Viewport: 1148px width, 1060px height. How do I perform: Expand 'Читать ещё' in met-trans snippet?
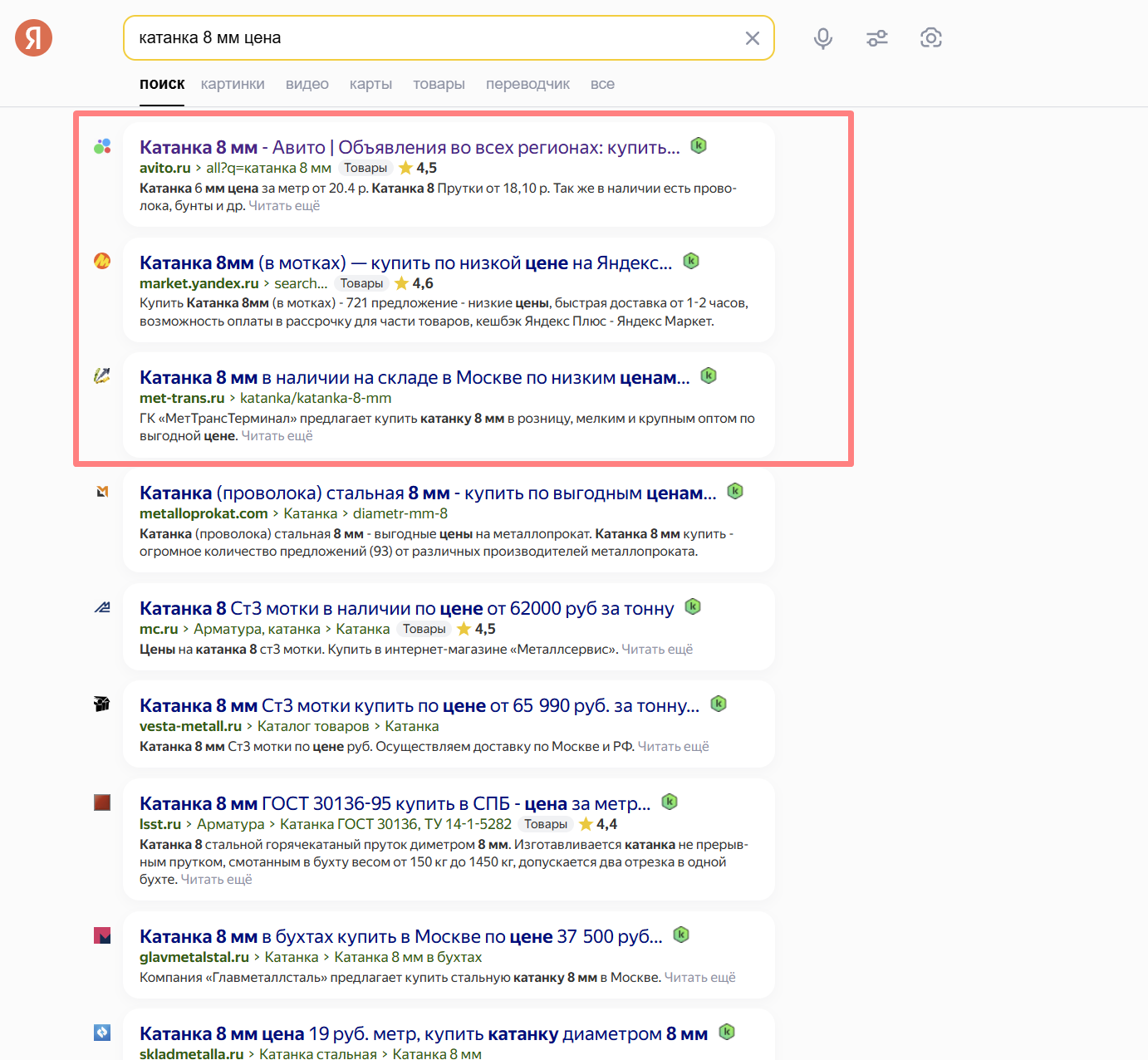277,436
